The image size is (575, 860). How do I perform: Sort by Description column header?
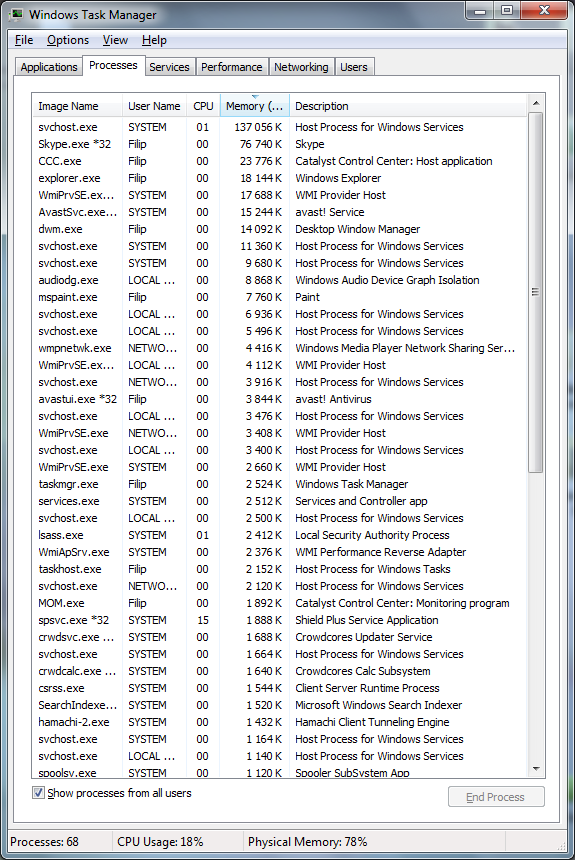[408, 106]
